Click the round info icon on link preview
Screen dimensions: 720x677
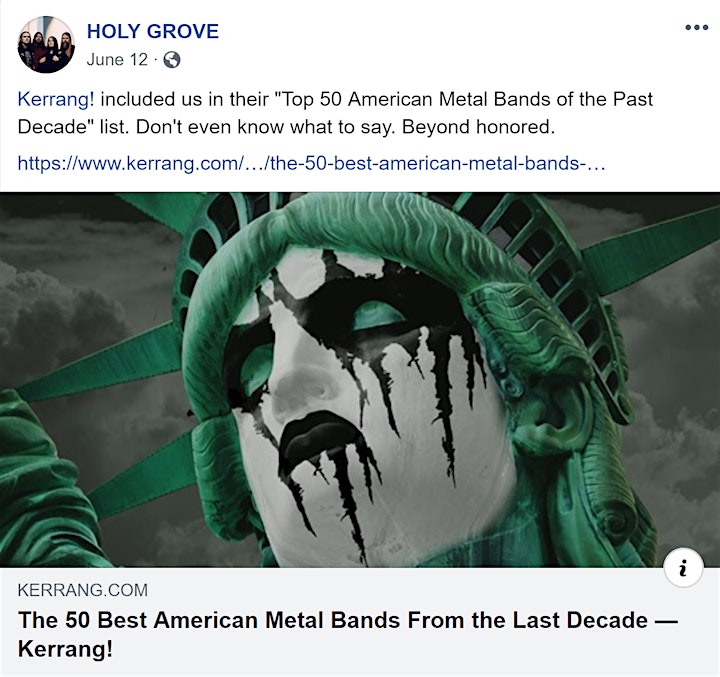point(683,568)
